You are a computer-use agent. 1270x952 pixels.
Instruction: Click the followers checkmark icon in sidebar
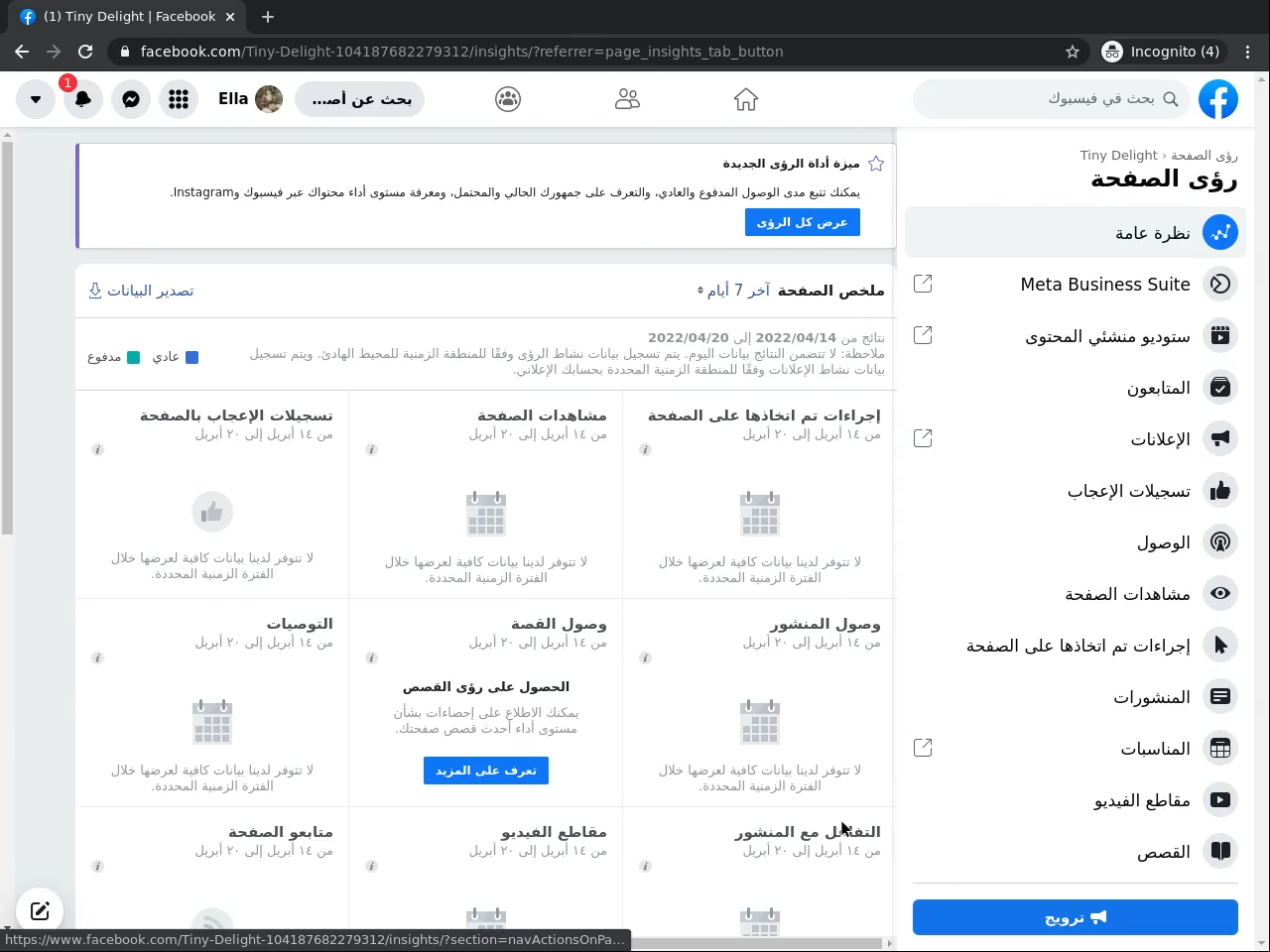coord(1220,387)
